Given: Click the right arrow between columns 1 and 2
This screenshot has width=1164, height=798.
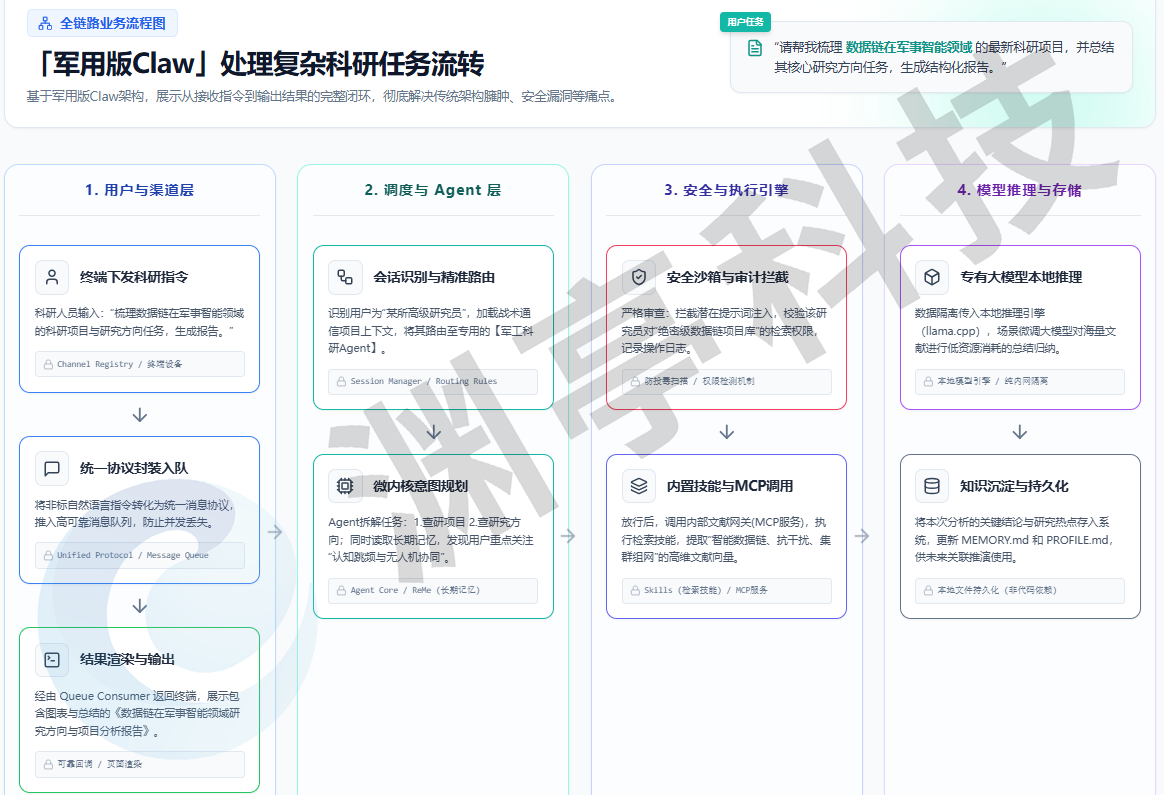Looking at the screenshot, I should (275, 532).
